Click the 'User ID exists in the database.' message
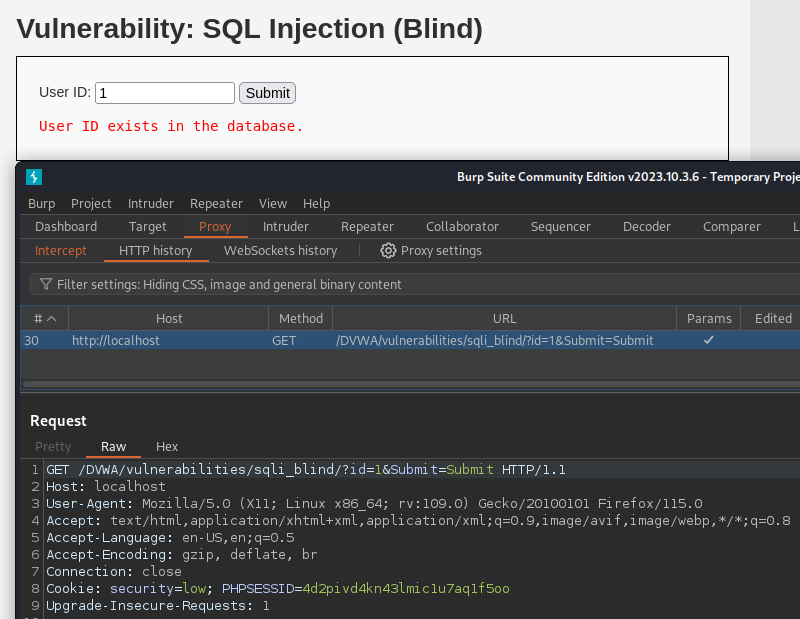The width and height of the screenshot is (800, 619). (171, 126)
